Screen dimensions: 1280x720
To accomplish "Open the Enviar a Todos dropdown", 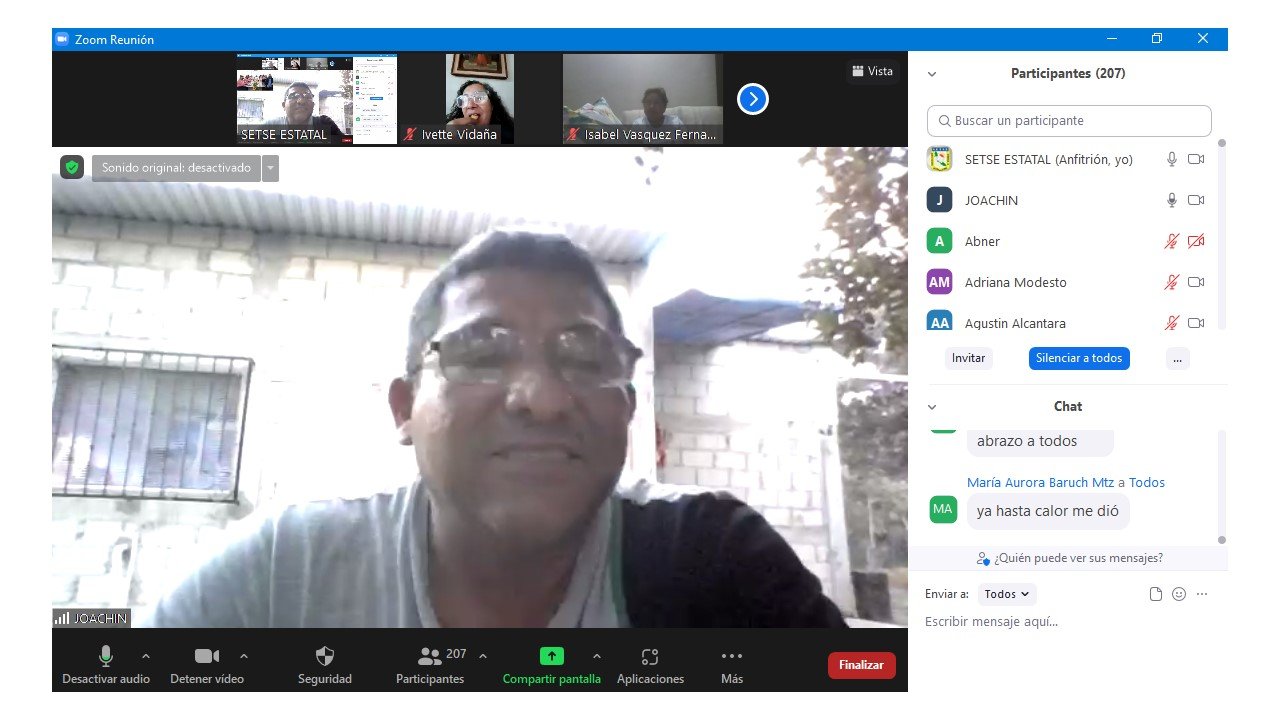I will (x=1006, y=594).
